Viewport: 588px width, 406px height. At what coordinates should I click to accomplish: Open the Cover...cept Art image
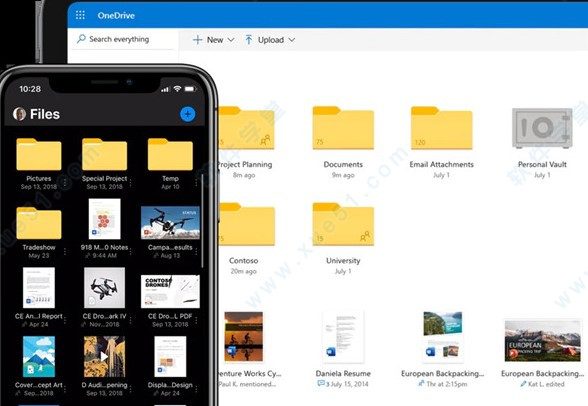(39, 357)
